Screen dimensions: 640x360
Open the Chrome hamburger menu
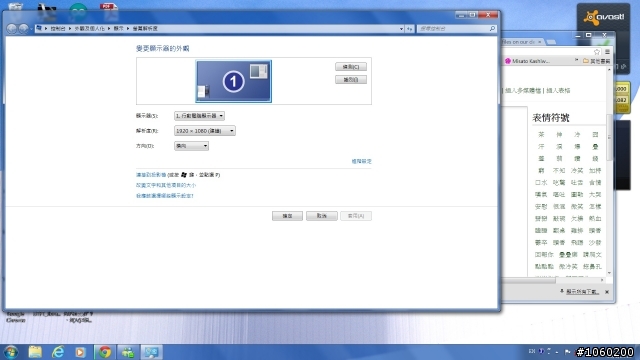click(607, 52)
